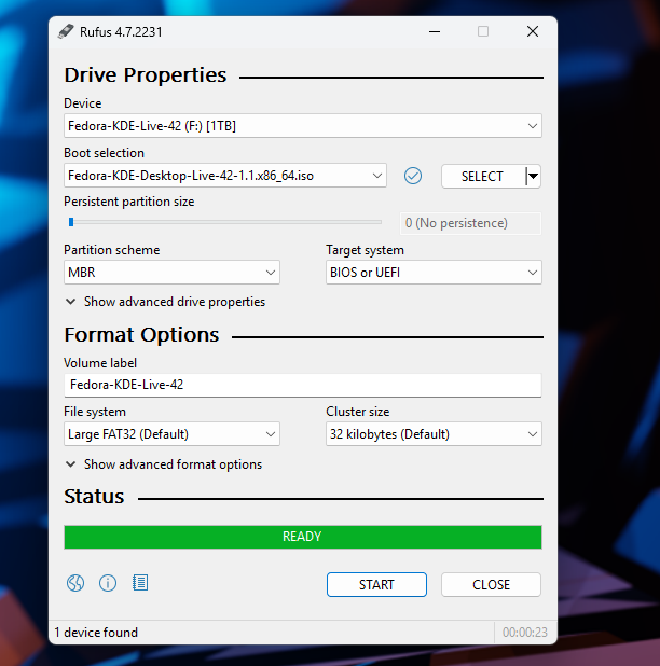Click the '1 device found' status text
660x666 pixels.
(96, 632)
